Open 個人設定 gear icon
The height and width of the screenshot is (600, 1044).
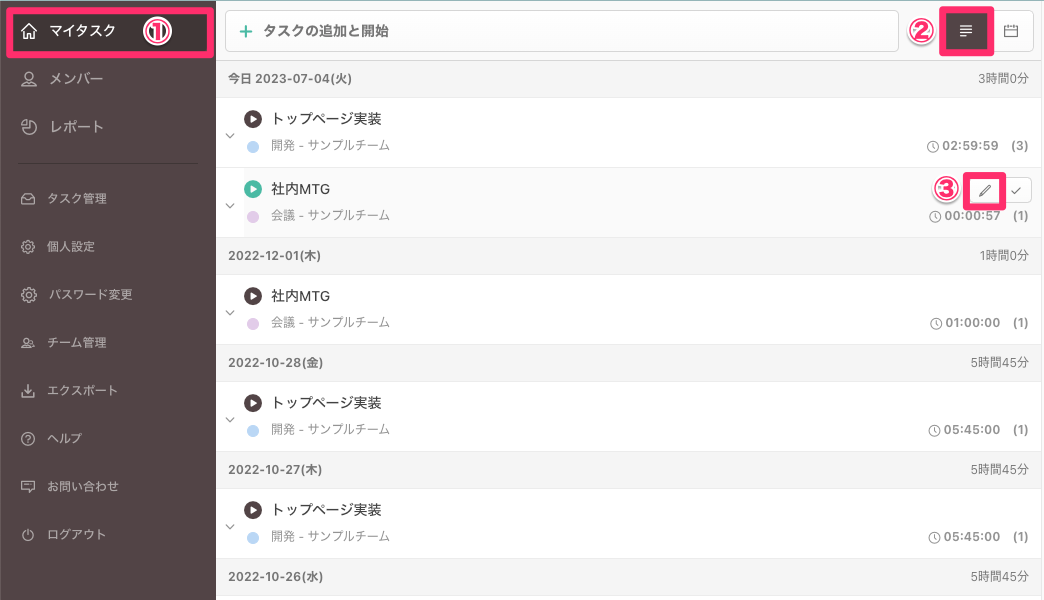(28, 247)
